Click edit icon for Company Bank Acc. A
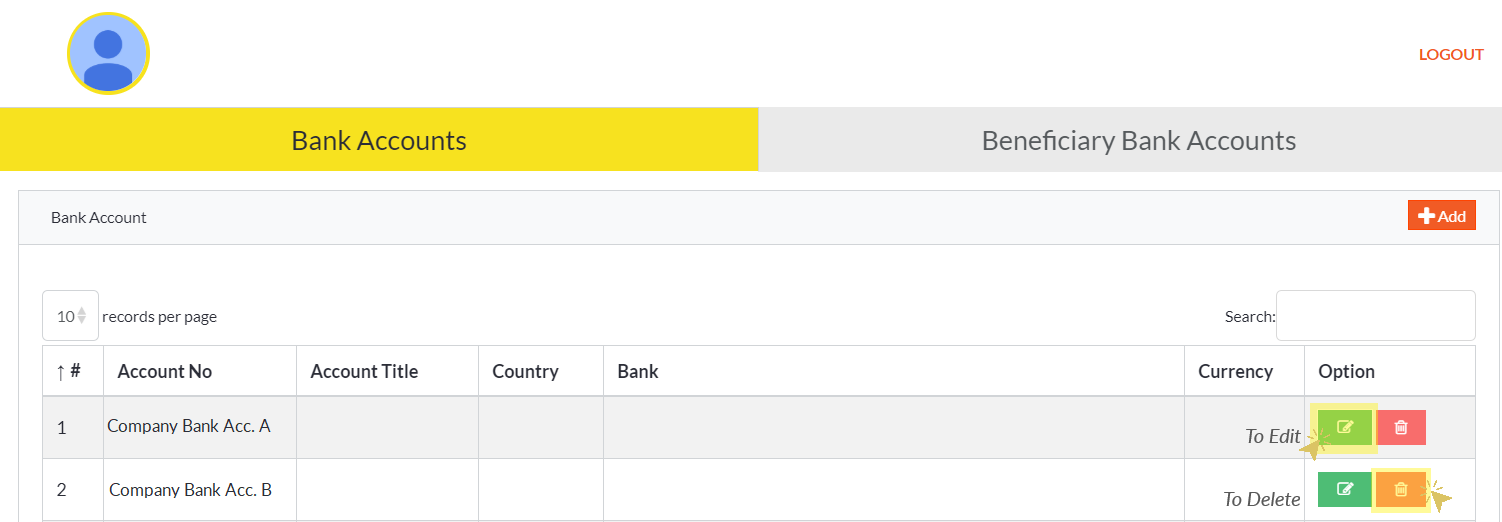This screenshot has width=1502, height=522. pyautogui.click(x=1344, y=427)
